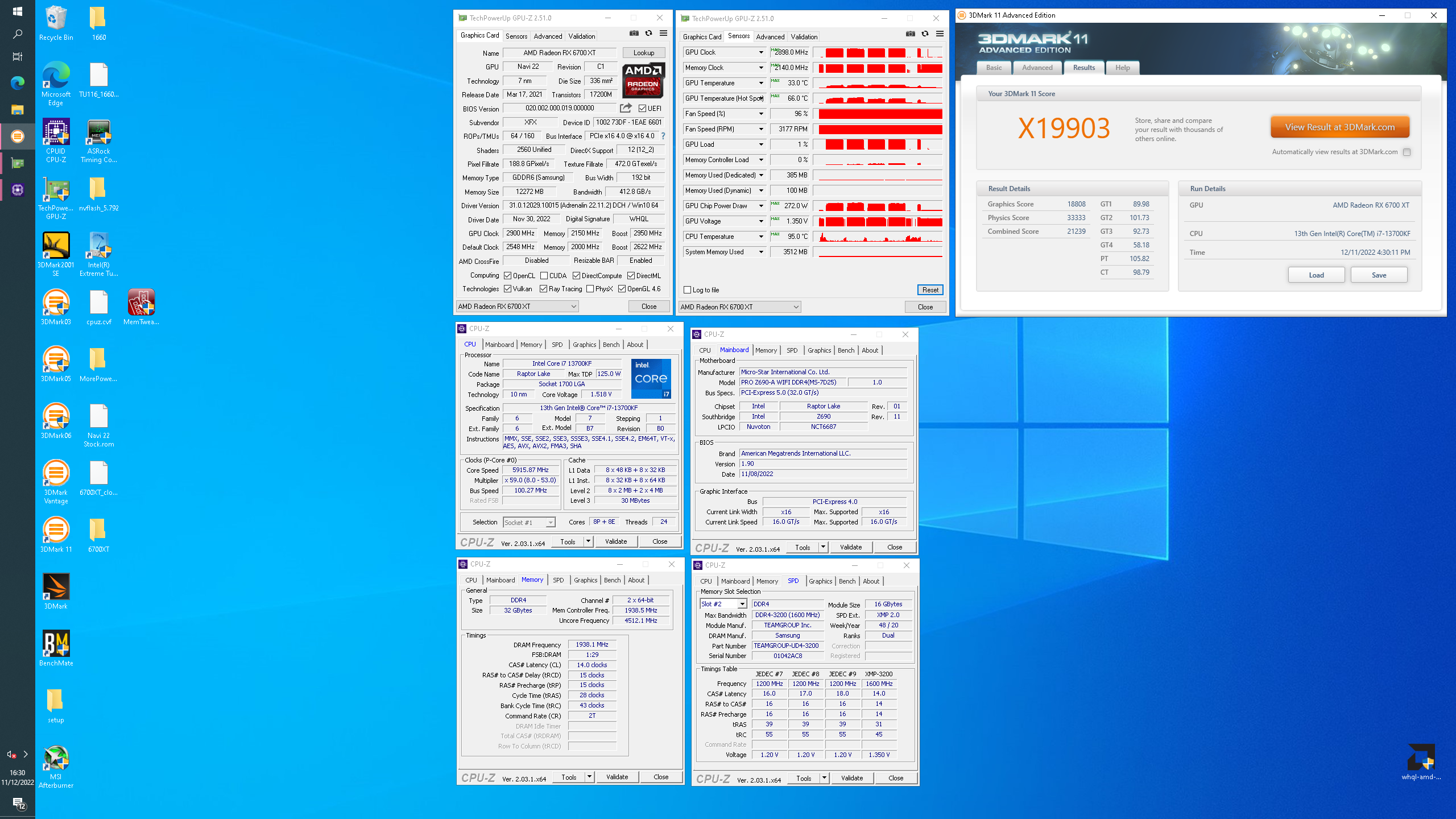Switch to Validation tab in GPU-Z Sensors window
This screenshot has width=1456, height=819.
[x=804, y=36]
